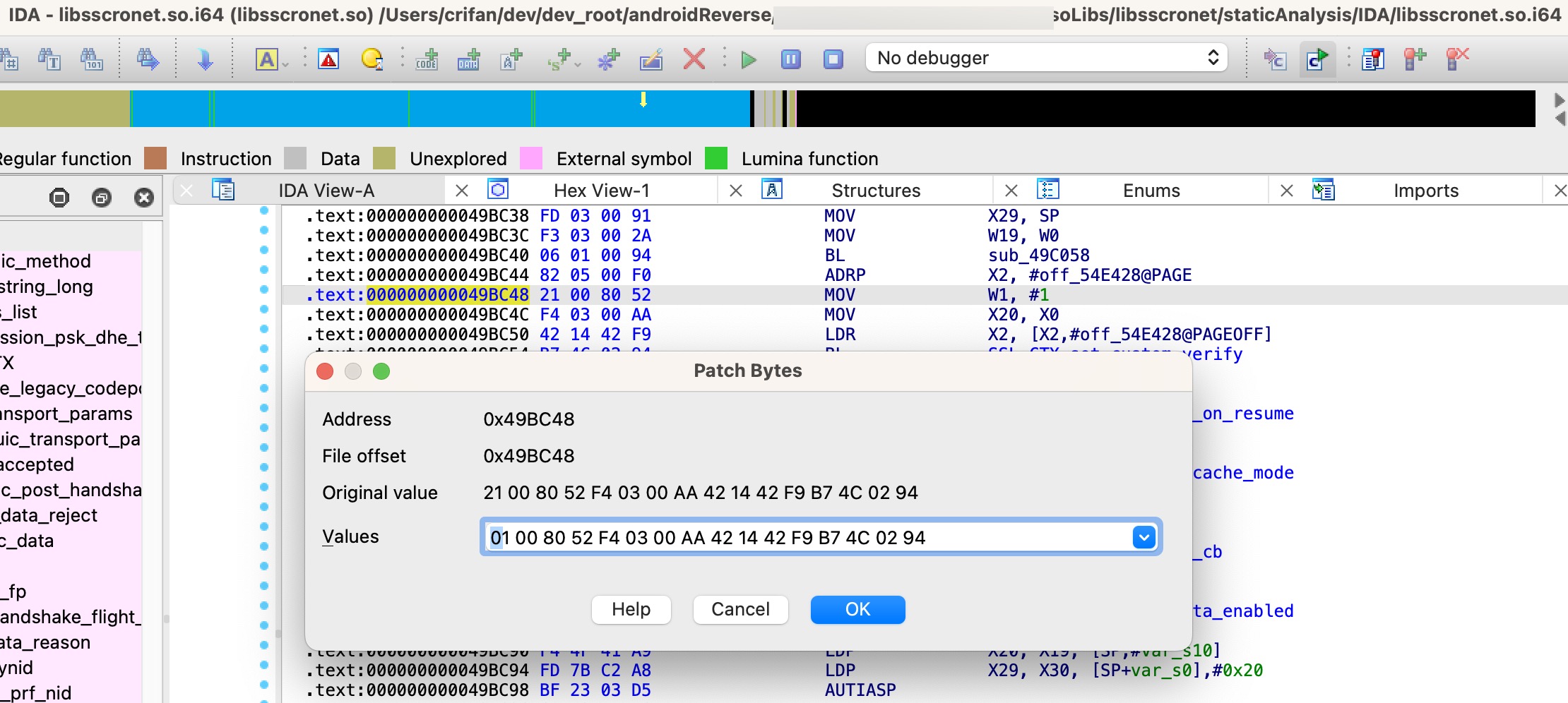Image resolution: width=1568 pixels, height=703 pixels.
Task: Click the yellow lightbulb toolbar icon
Action: [372, 59]
